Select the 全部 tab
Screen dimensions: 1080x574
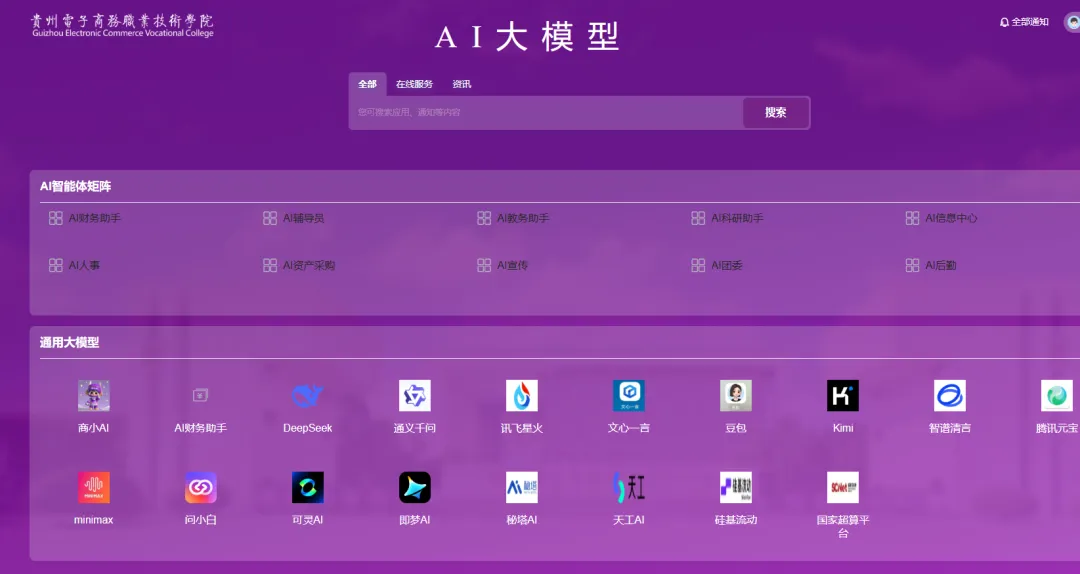[x=367, y=84]
